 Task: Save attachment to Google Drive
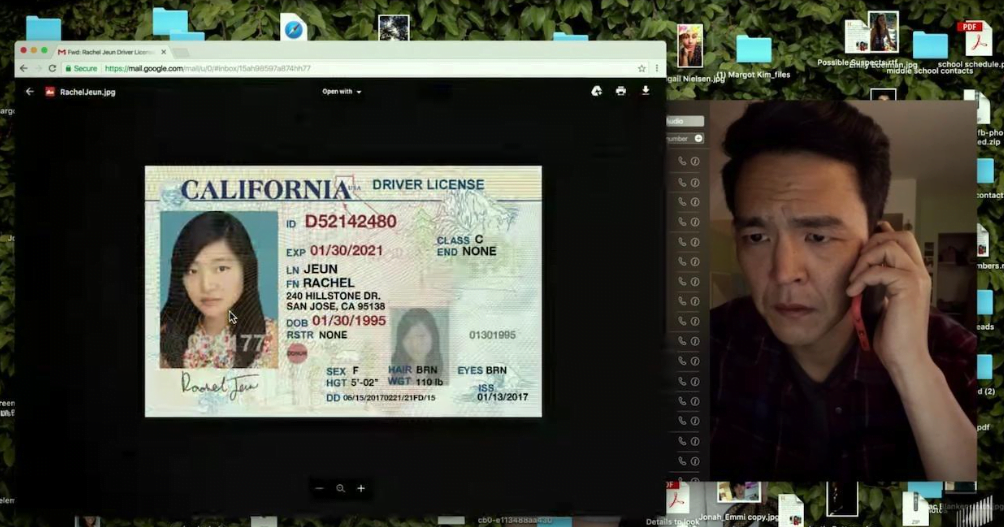596,91
